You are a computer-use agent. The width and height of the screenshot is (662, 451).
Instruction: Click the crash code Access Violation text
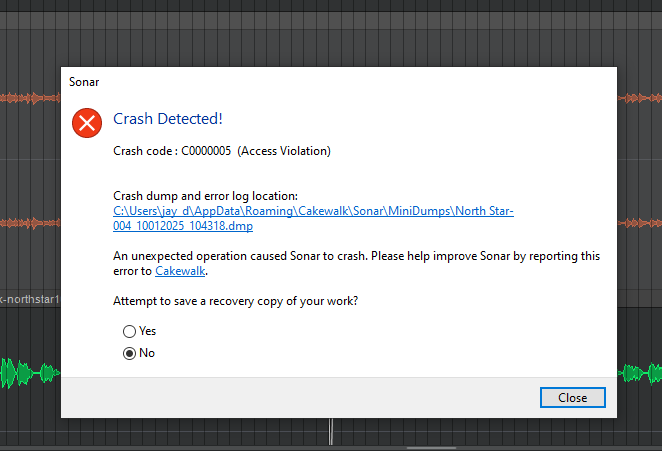pos(221,151)
